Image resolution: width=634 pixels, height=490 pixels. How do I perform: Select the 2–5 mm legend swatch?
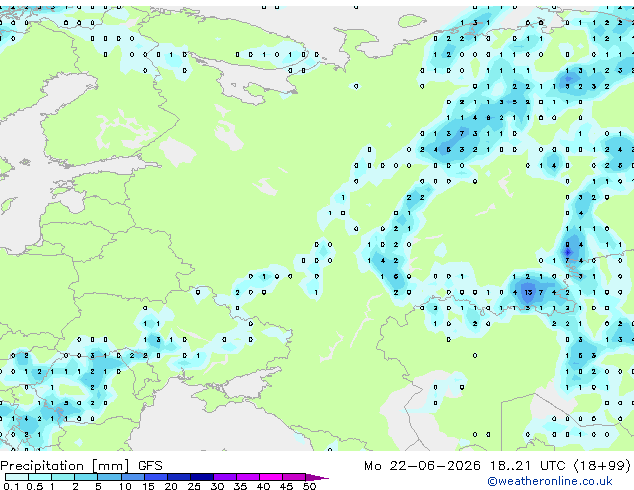click(x=86, y=477)
